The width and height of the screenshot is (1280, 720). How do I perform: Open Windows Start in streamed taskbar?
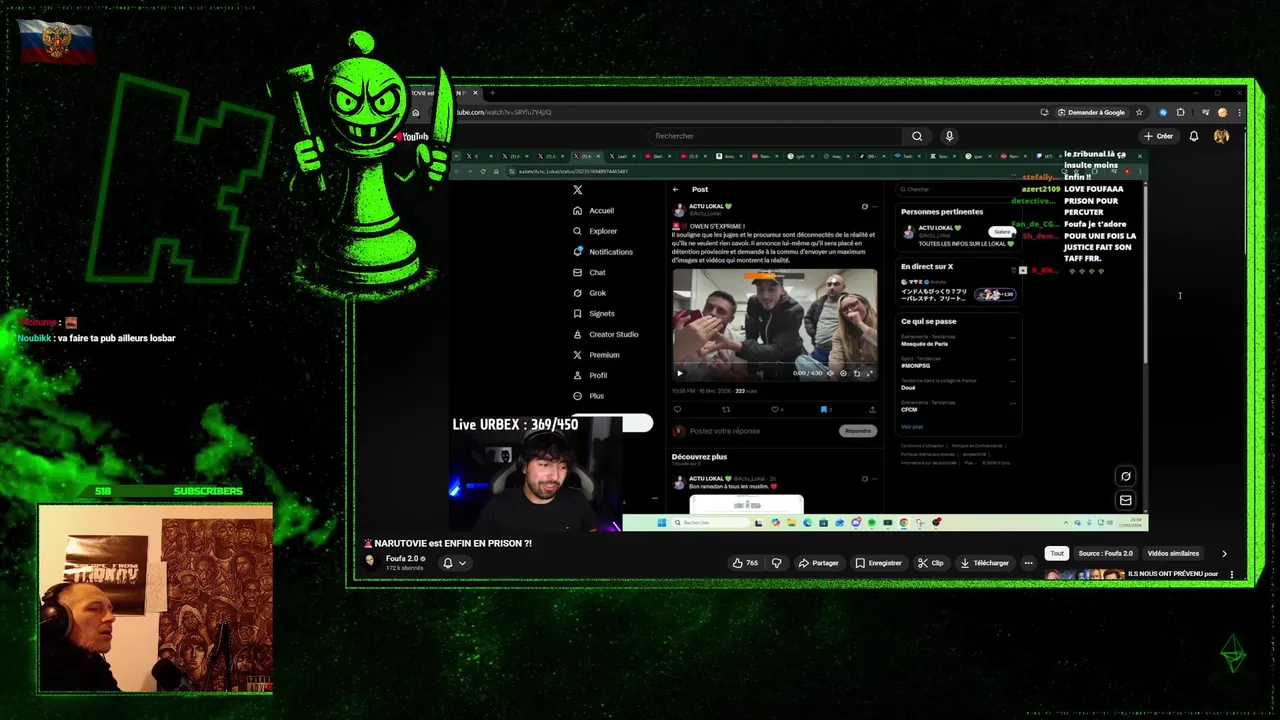662,522
